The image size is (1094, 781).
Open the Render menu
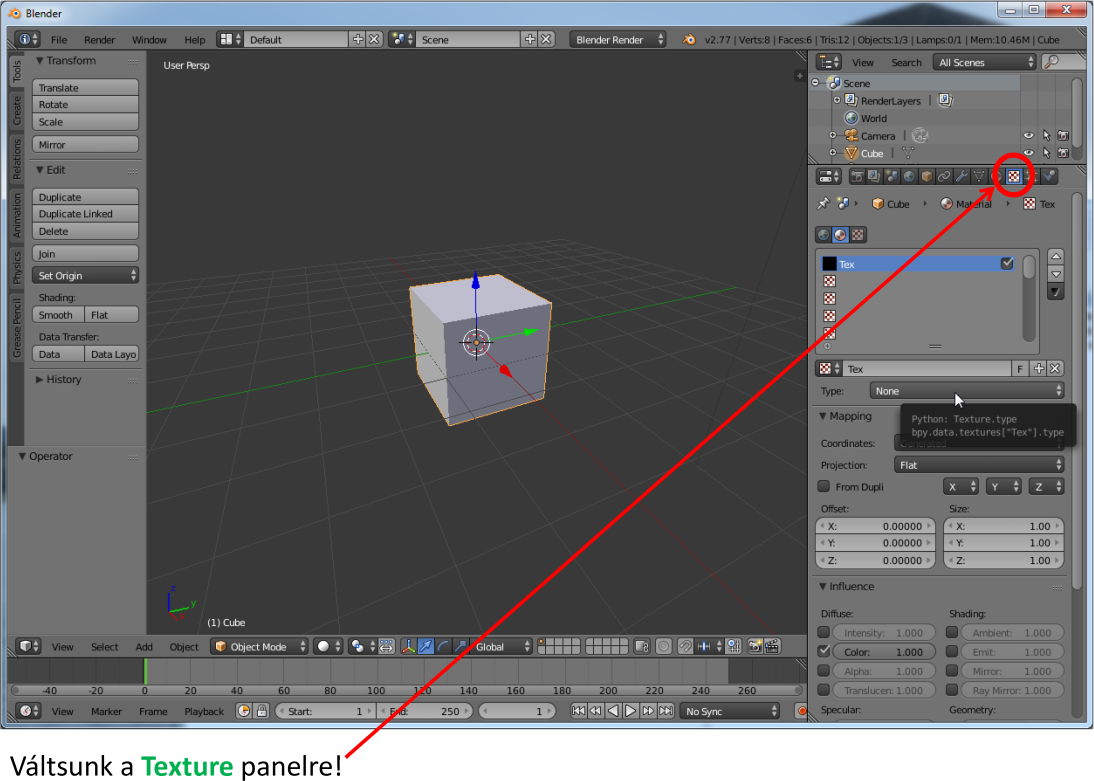[x=99, y=40]
